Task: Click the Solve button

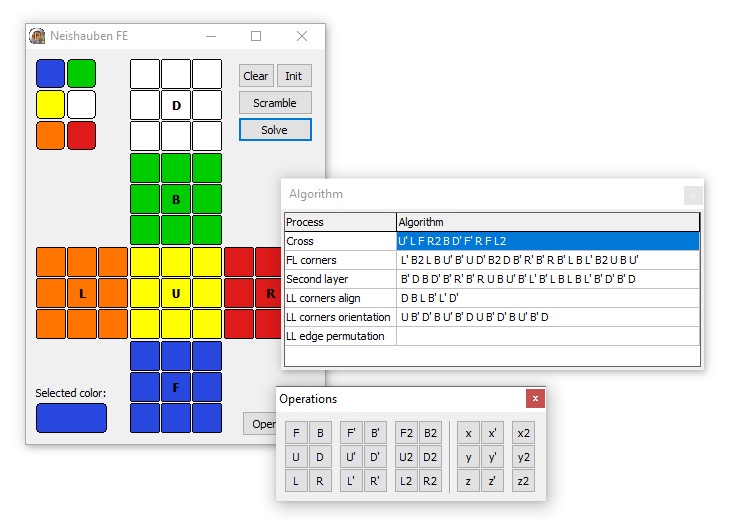Action: (x=275, y=130)
